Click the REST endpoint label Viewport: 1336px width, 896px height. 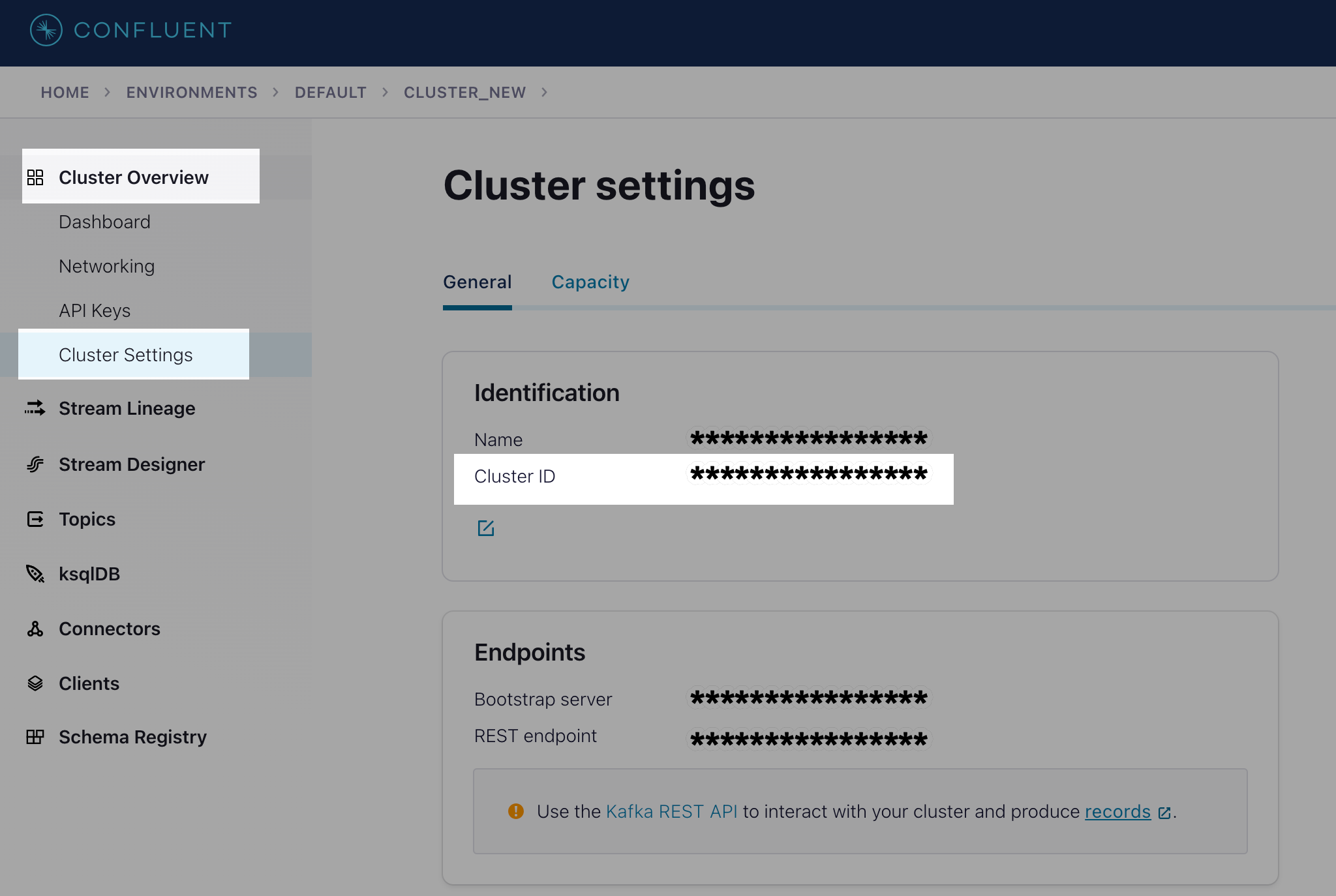(535, 736)
